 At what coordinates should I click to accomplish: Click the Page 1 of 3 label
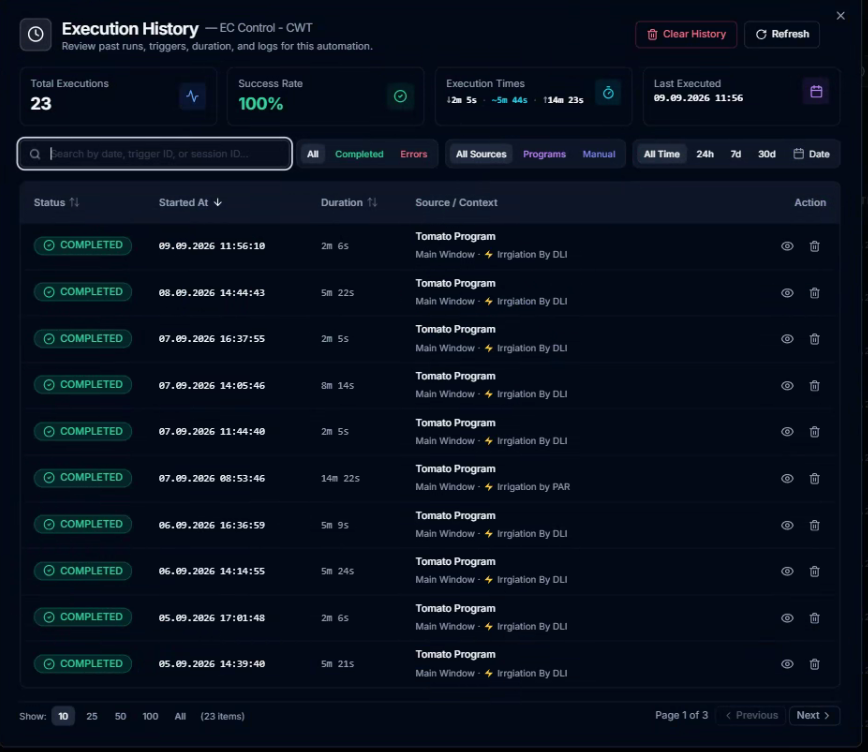click(681, 715)
